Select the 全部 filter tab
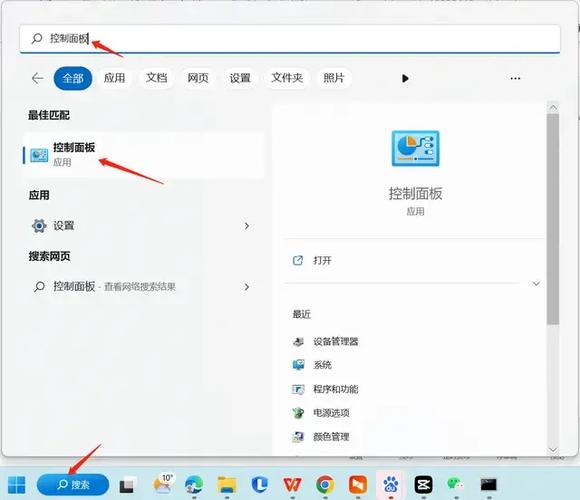Screen dimensions: 580x500 click(73, 78)
